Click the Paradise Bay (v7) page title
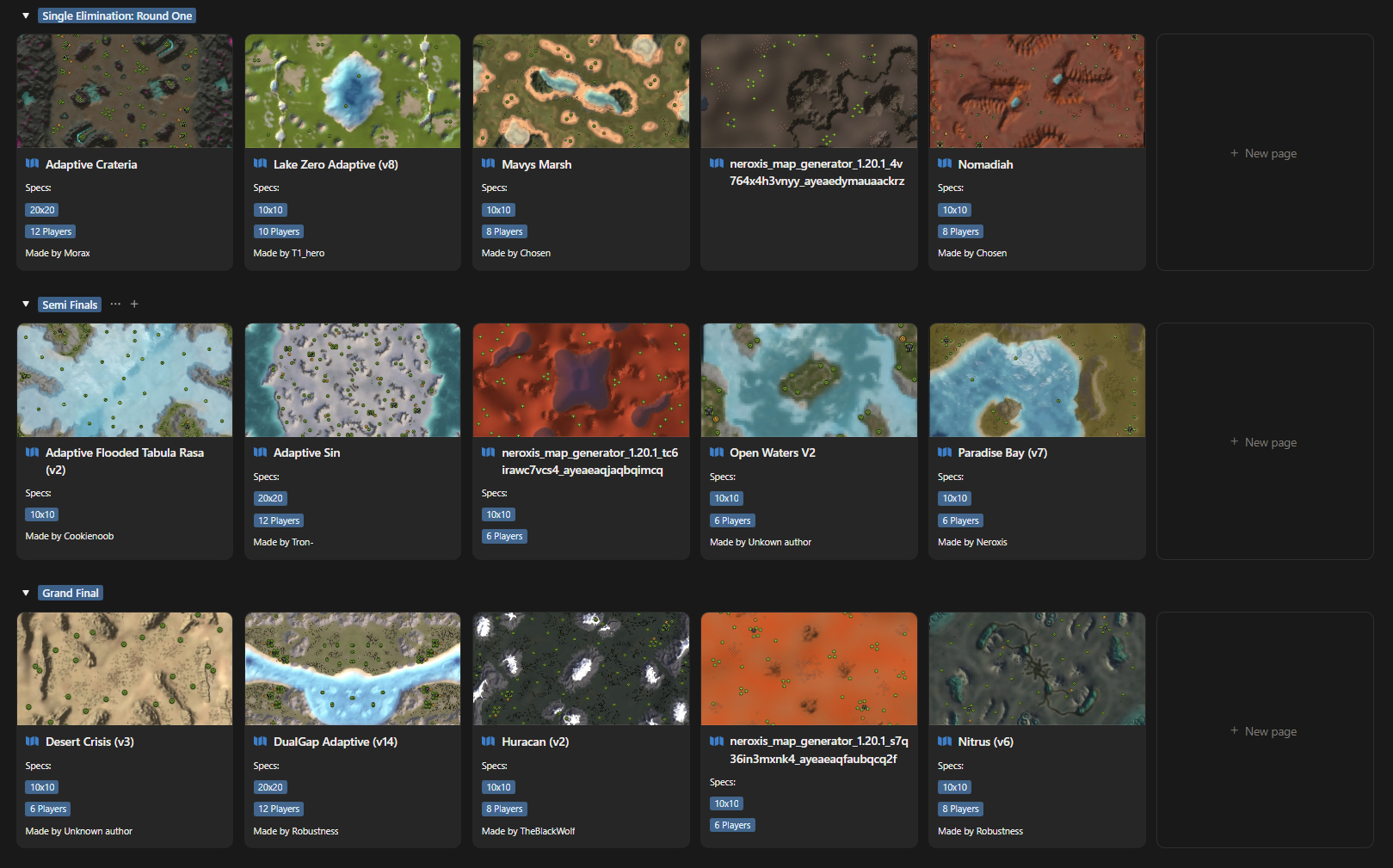Viewport: 1393px width, 868px height. coord(1002,452)
